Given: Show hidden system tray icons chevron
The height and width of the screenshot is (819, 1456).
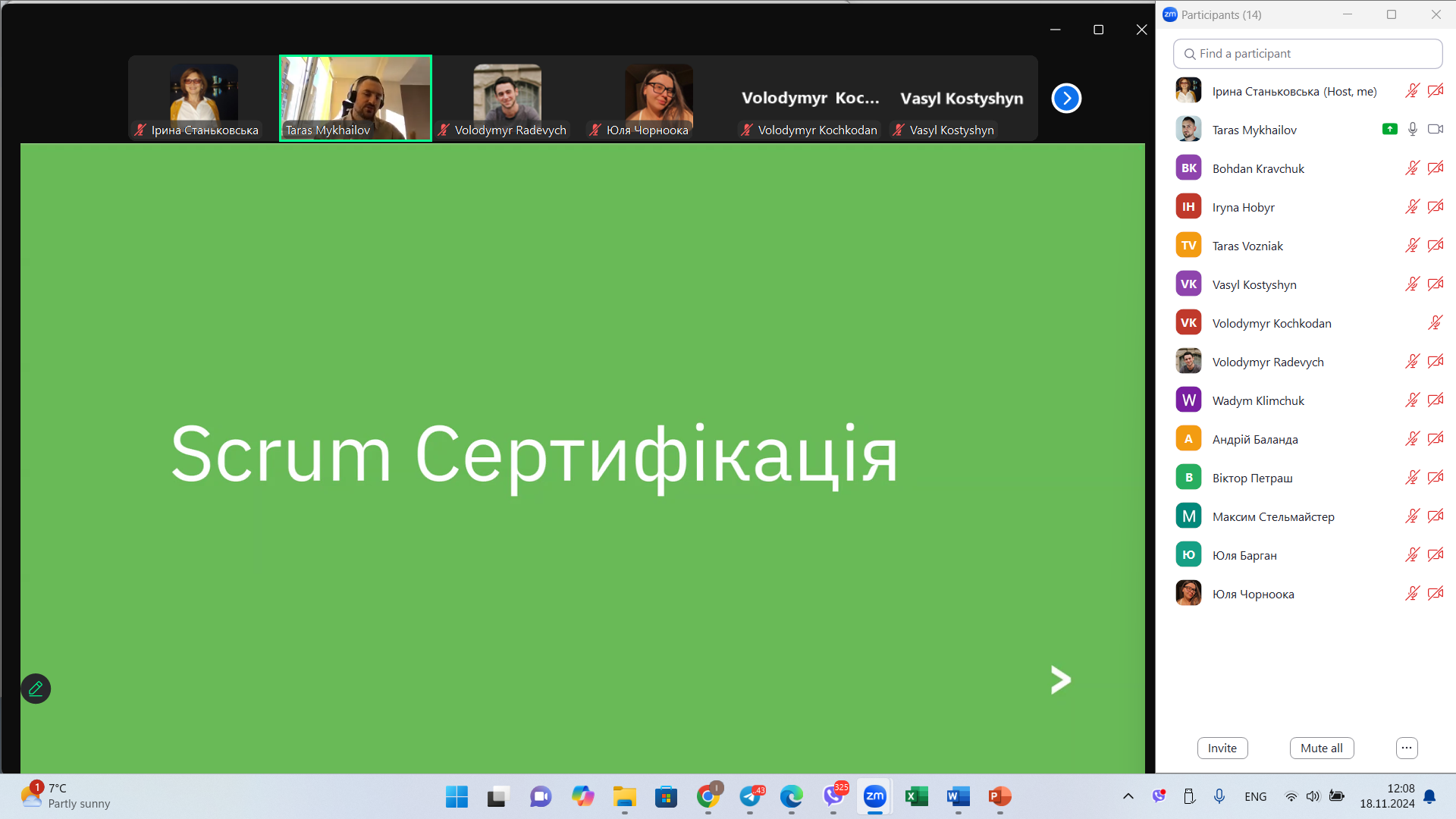Looking at the screenshot, I should pos(1128,796).
